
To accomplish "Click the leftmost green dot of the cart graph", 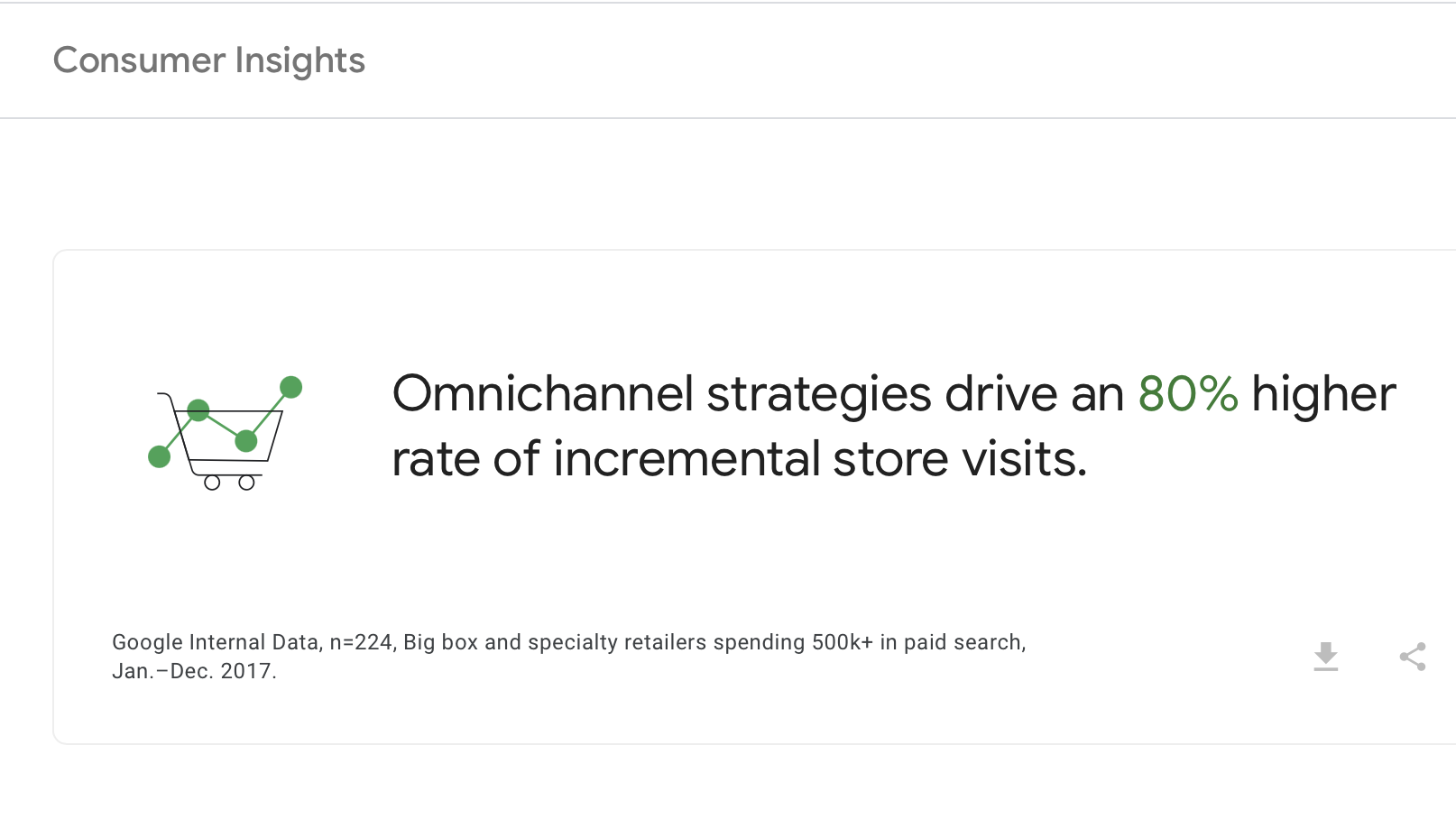I will click(x=160, y=457).
